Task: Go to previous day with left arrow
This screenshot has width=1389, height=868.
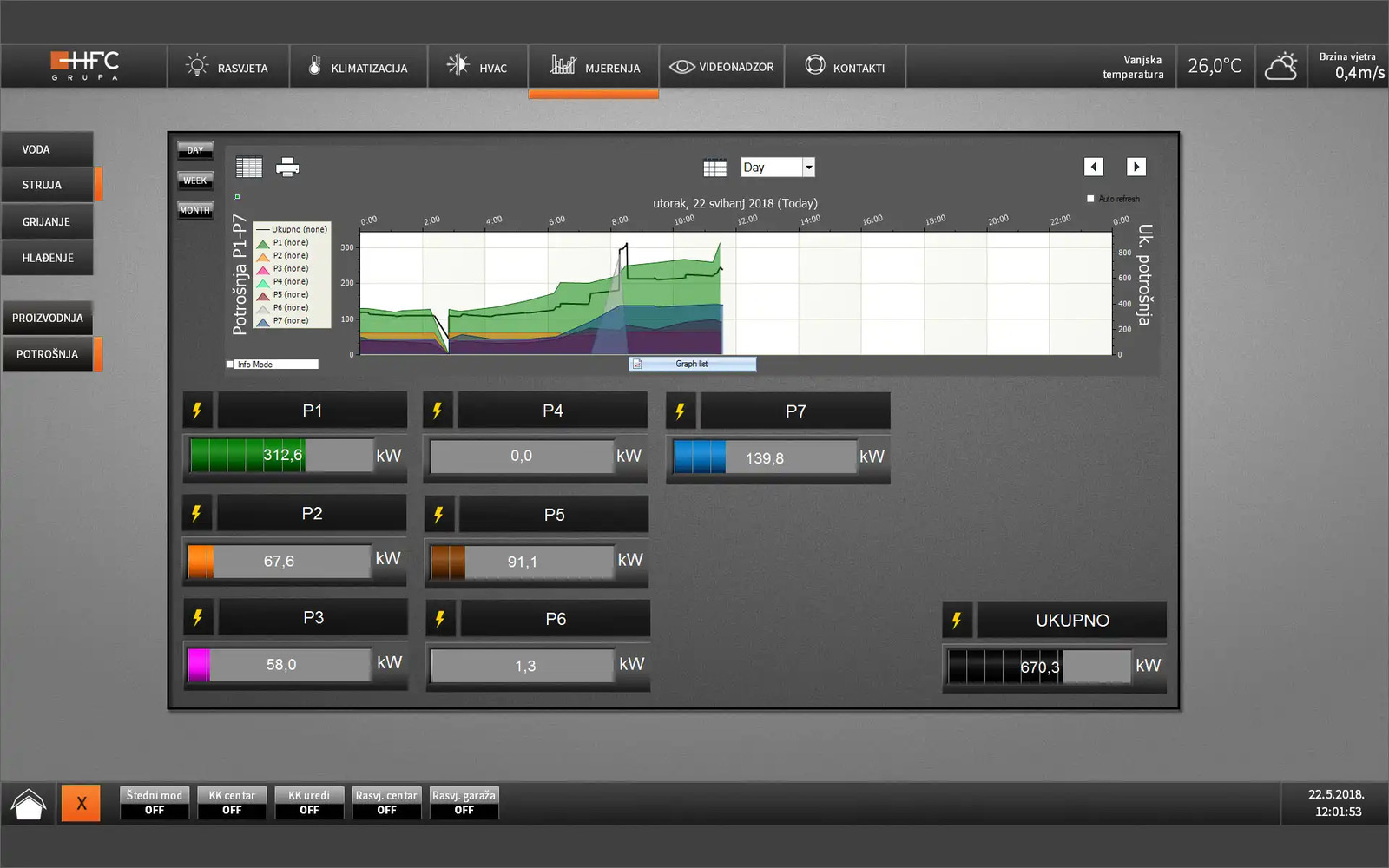Action: point(1094,167)
